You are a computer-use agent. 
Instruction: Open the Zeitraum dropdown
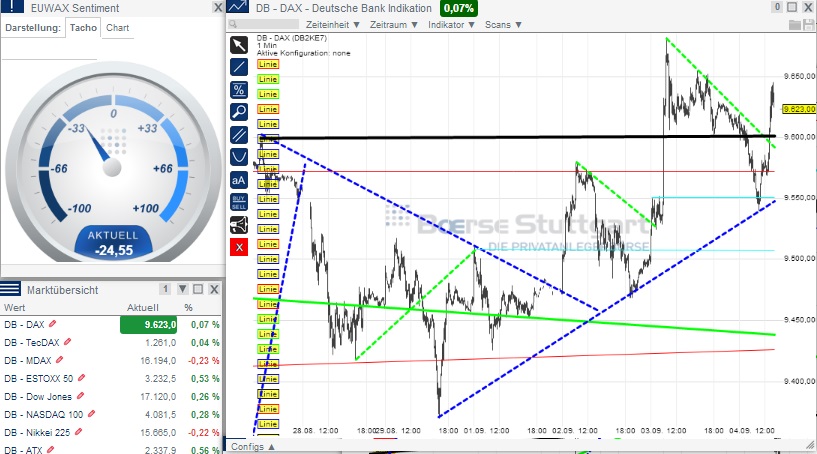point(394,24)
